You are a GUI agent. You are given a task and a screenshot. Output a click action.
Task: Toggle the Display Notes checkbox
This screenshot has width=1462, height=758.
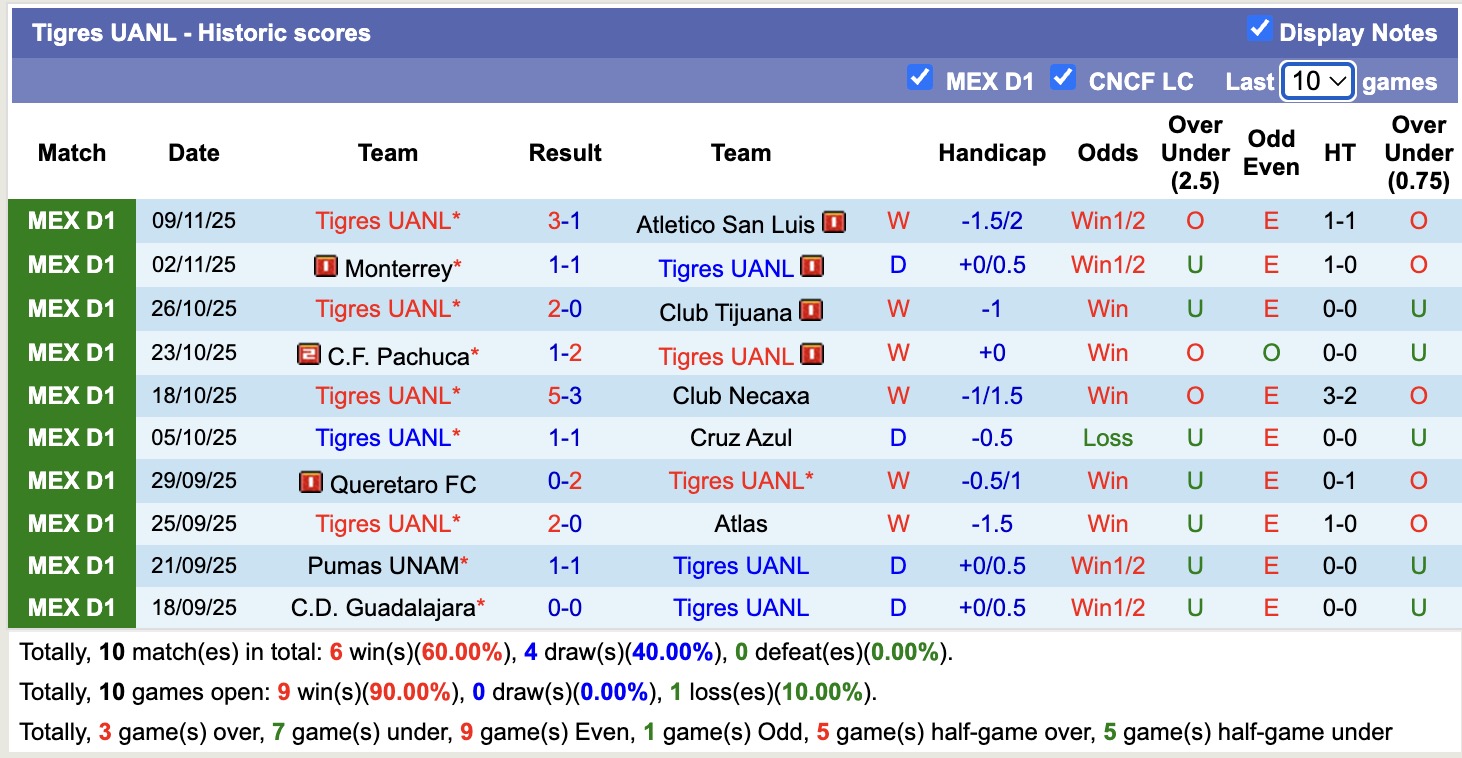[1259, 30]
